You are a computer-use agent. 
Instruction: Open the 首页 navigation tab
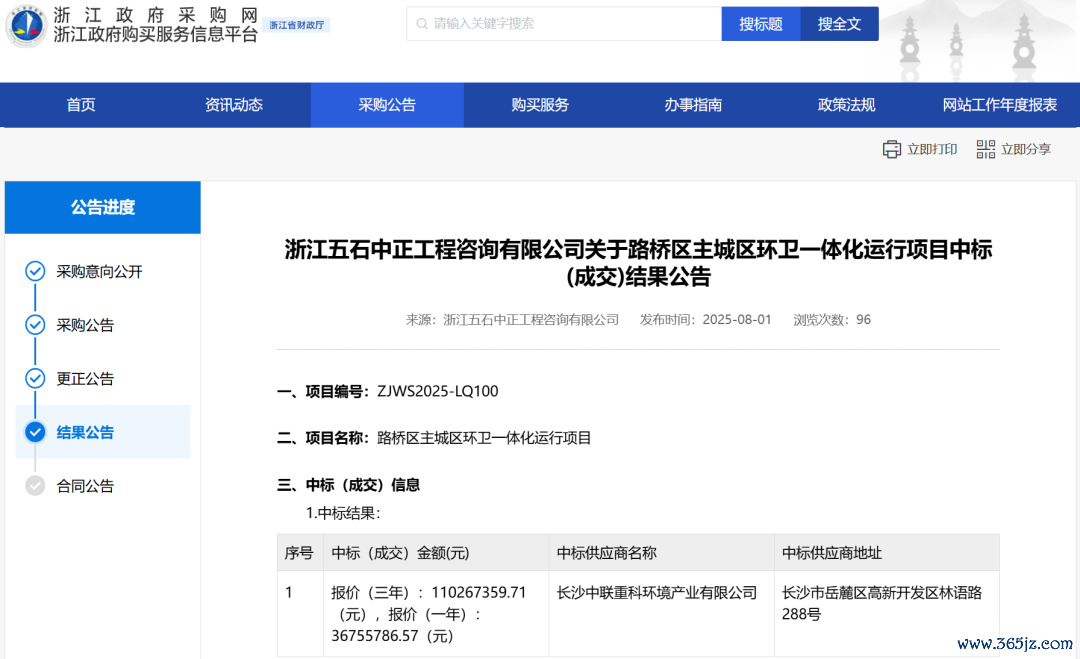[x=81, y=105]
